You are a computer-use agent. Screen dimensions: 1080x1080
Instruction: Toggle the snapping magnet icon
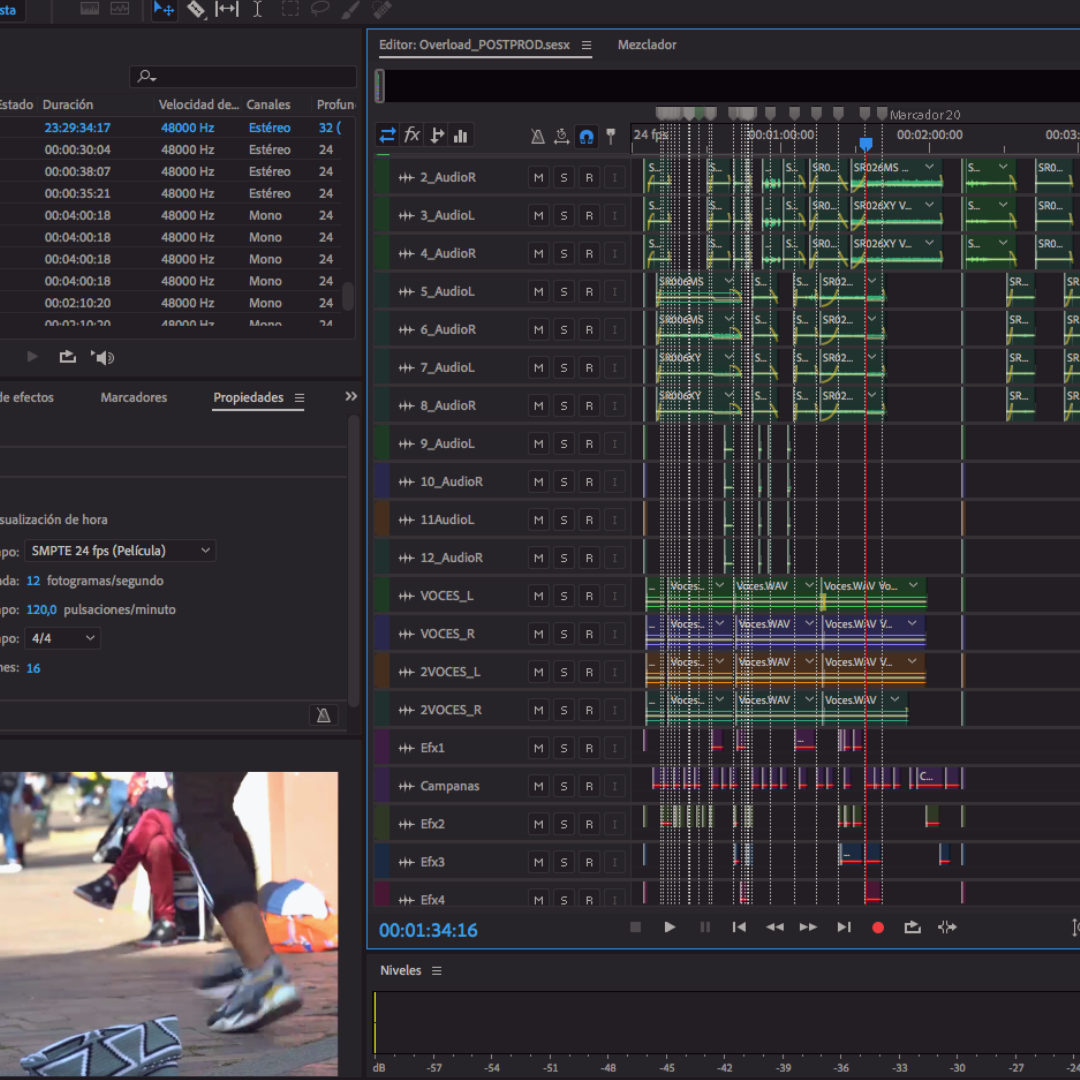(x=587, y=136)
